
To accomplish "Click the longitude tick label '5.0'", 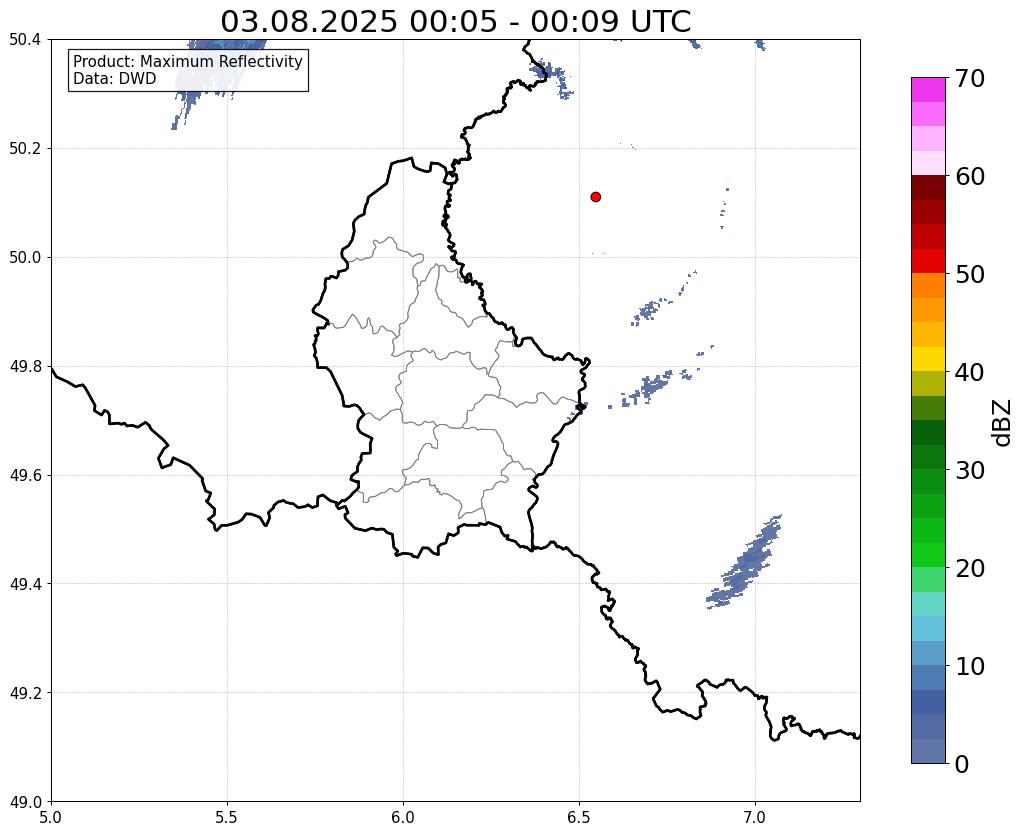I will click(x=51, y=817).
